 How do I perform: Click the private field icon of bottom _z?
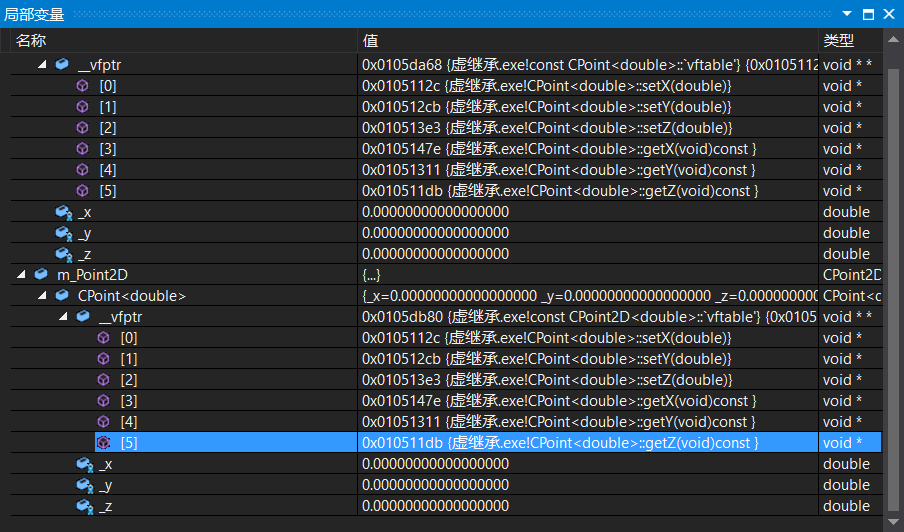[x=85, y=506]
